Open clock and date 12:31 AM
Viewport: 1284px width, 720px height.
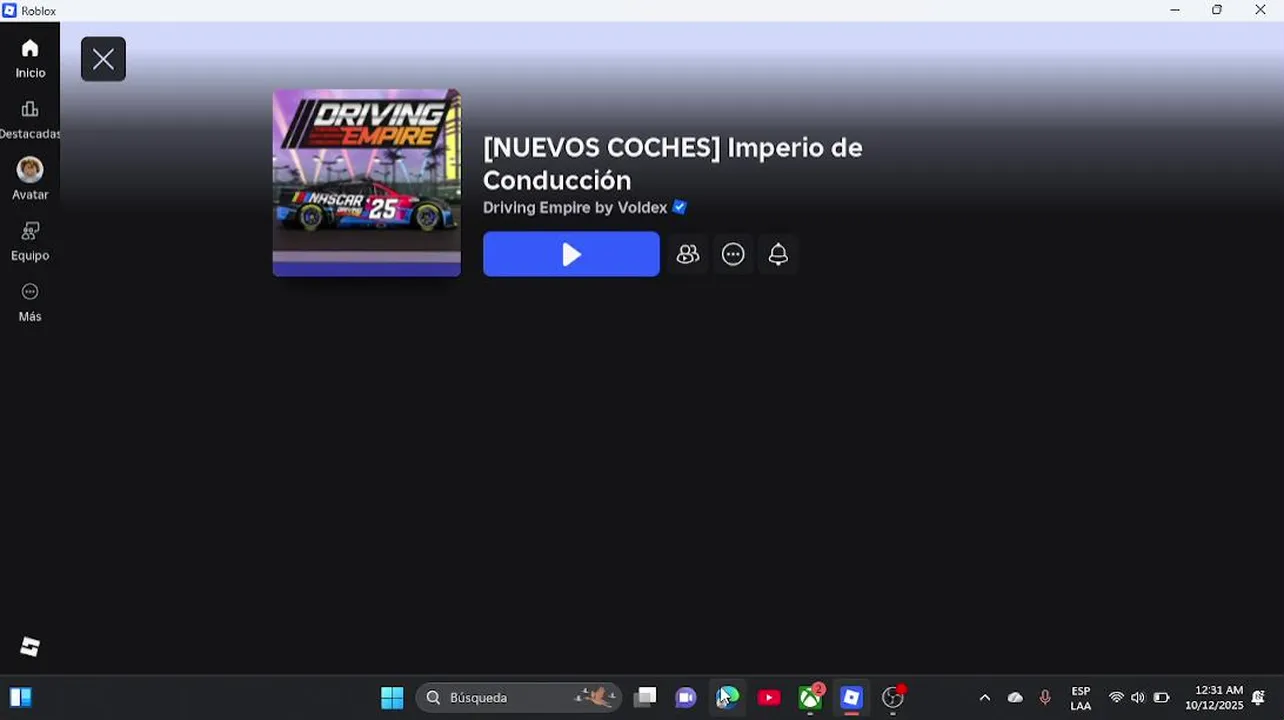[x=1214, y=698]
